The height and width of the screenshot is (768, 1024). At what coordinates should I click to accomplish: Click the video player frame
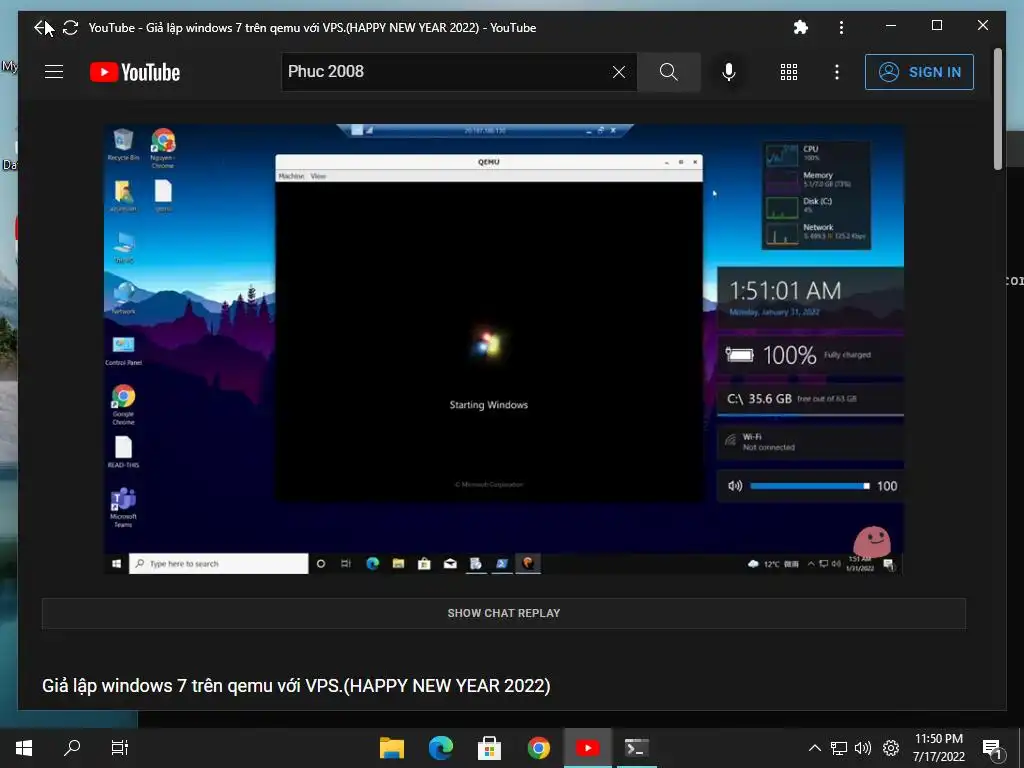tap(504, 349)
